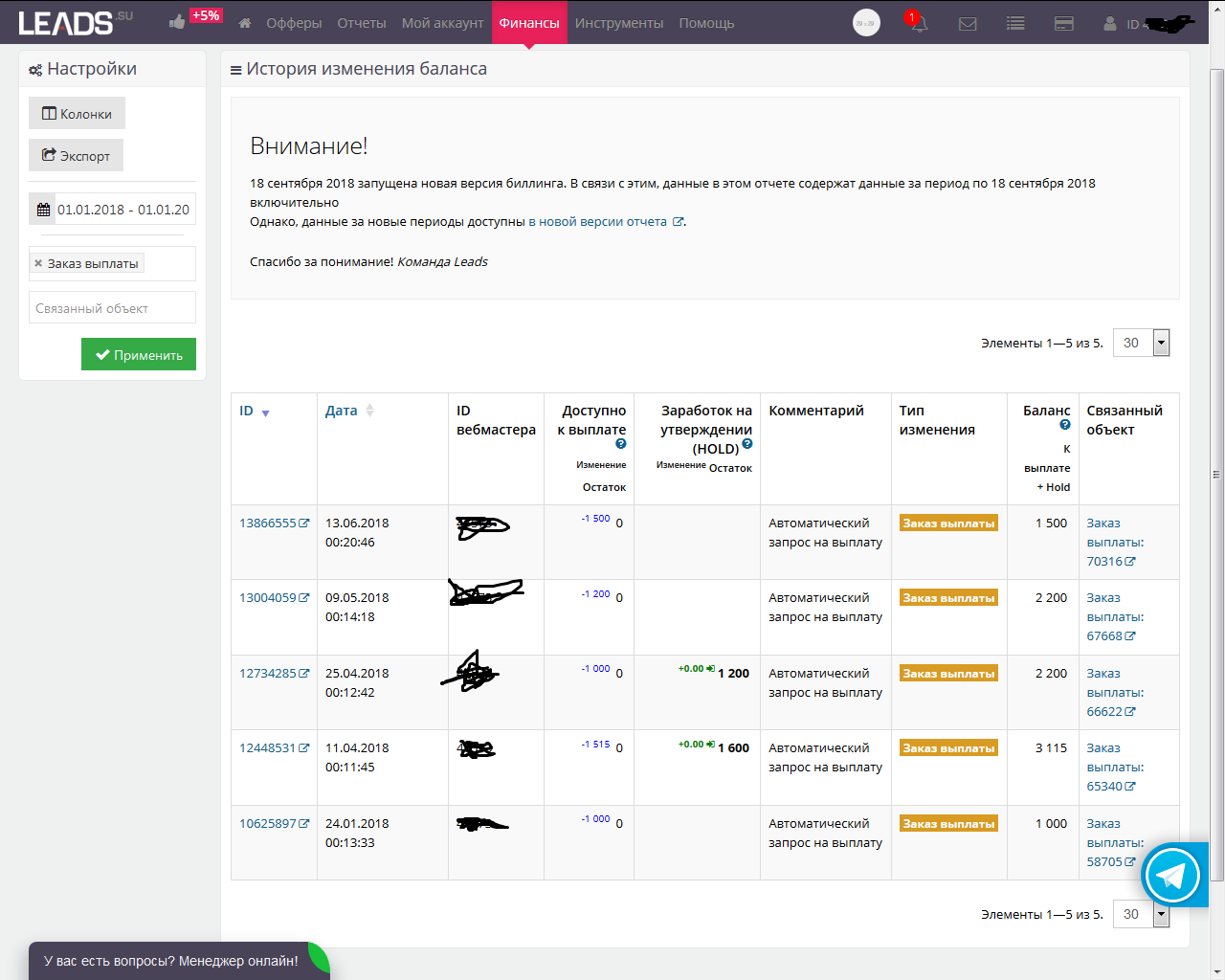
Task: Show help for HOLD earnings column
Action: click(x=747, y=444)
